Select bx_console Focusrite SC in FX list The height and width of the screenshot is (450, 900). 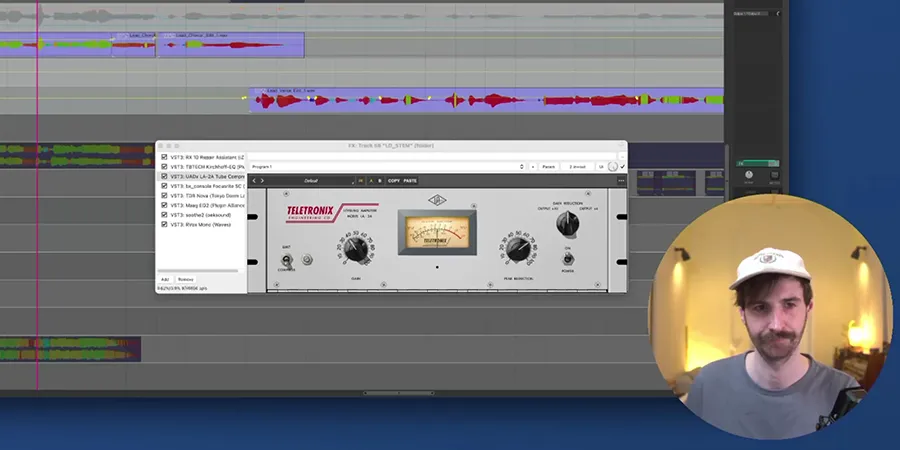coord(207,186)
